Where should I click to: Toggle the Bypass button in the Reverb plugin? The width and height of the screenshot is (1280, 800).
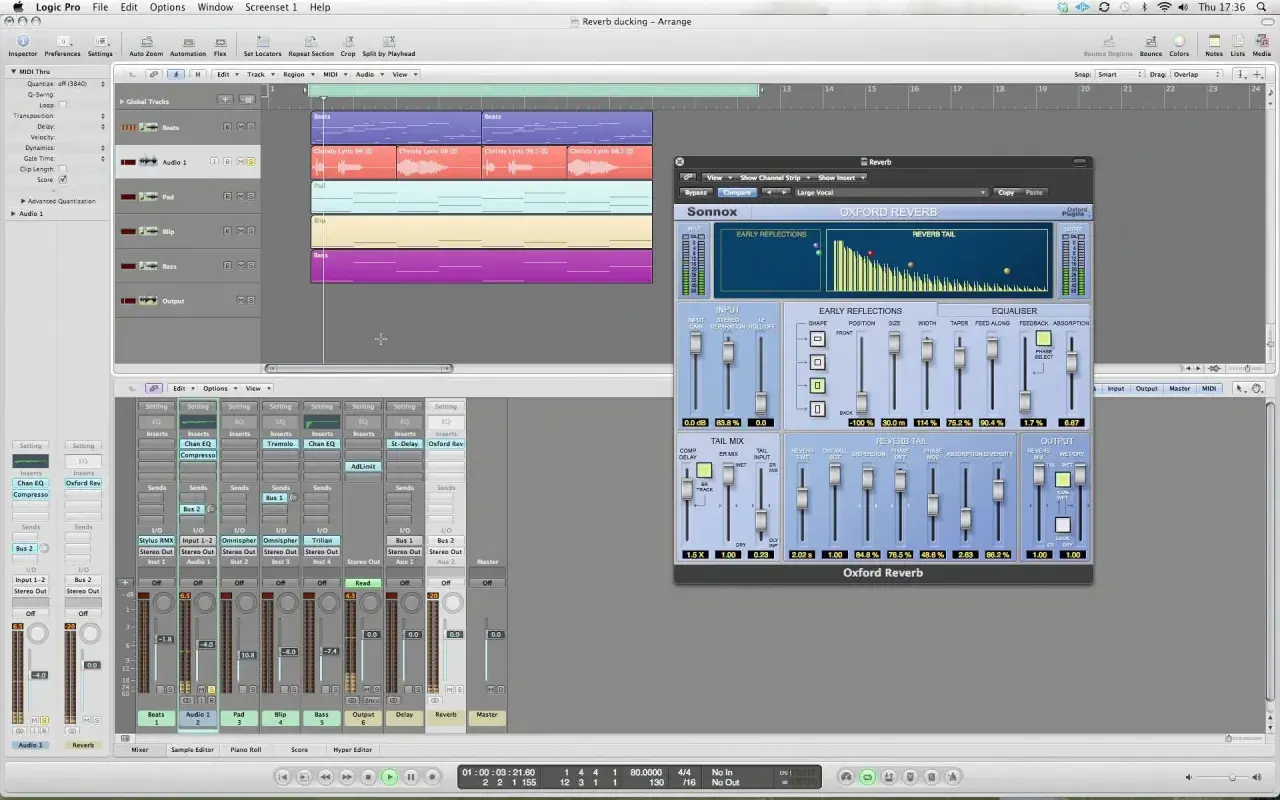click(x=696, y=192)
